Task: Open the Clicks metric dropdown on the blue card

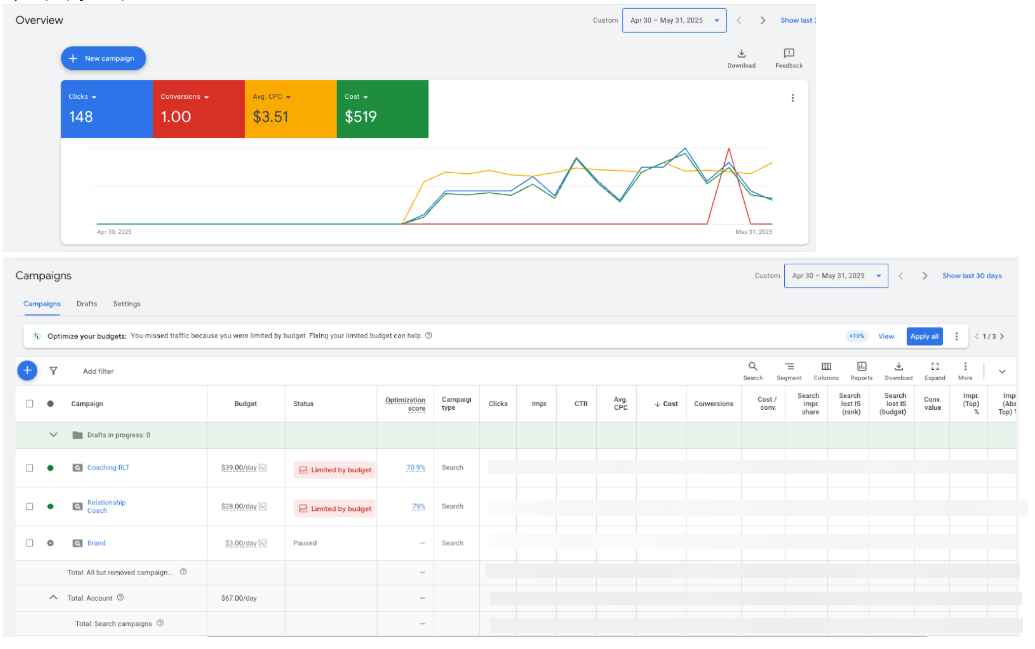Action: pos(83,97)
